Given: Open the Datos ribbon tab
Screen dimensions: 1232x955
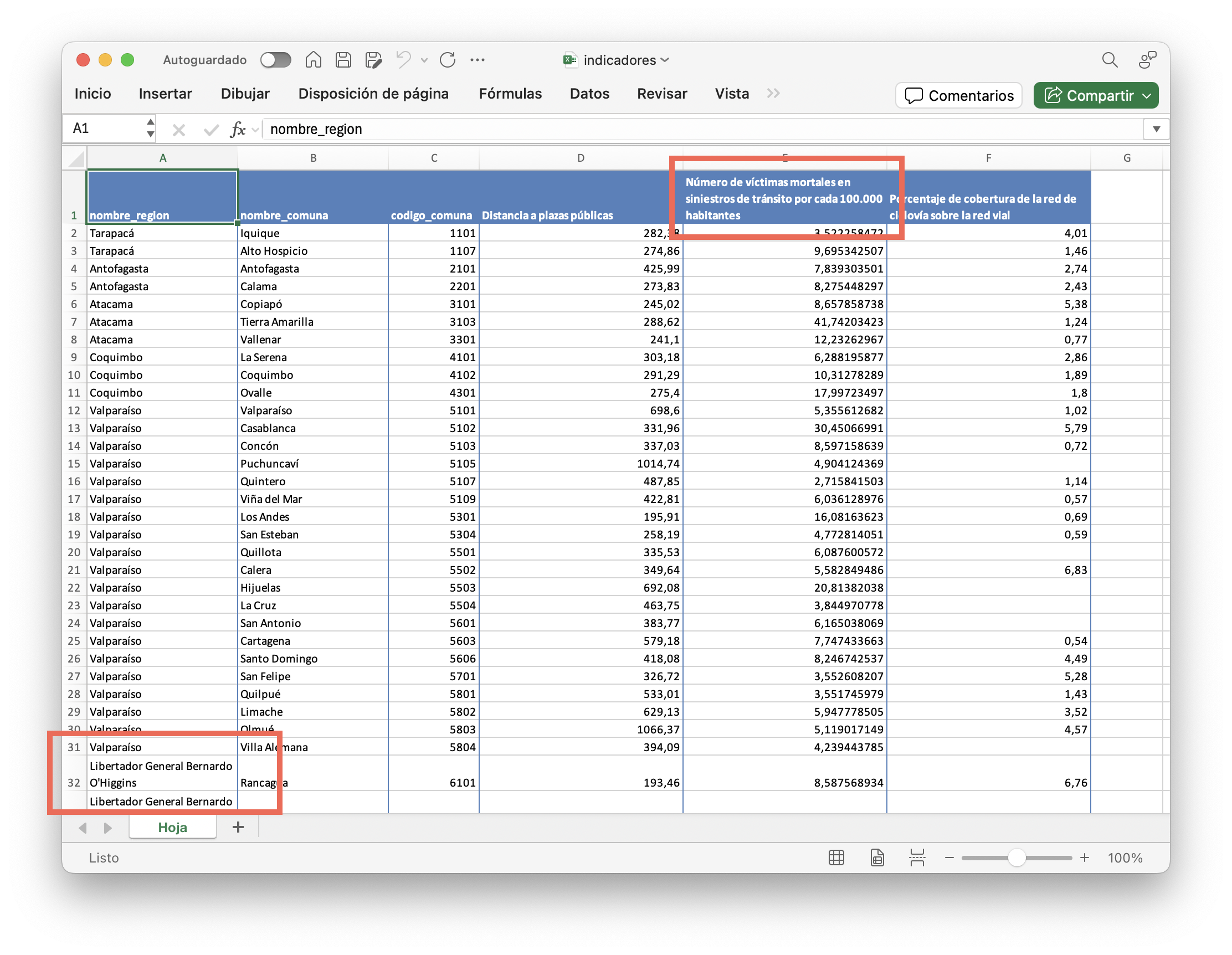Looking at the screenshot, I should pyautogui.click(x=589, y=94).
